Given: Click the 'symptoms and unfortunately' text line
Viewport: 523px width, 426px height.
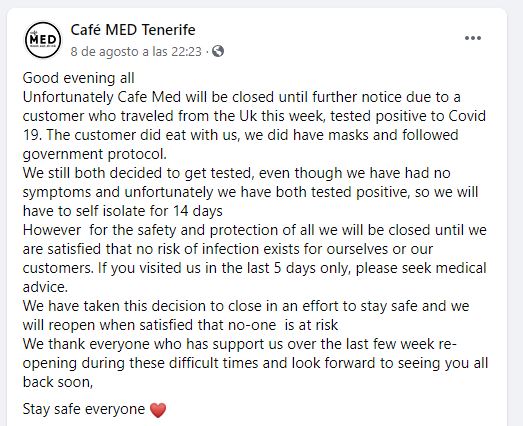Looking at the screenshot, I should 250,192.
